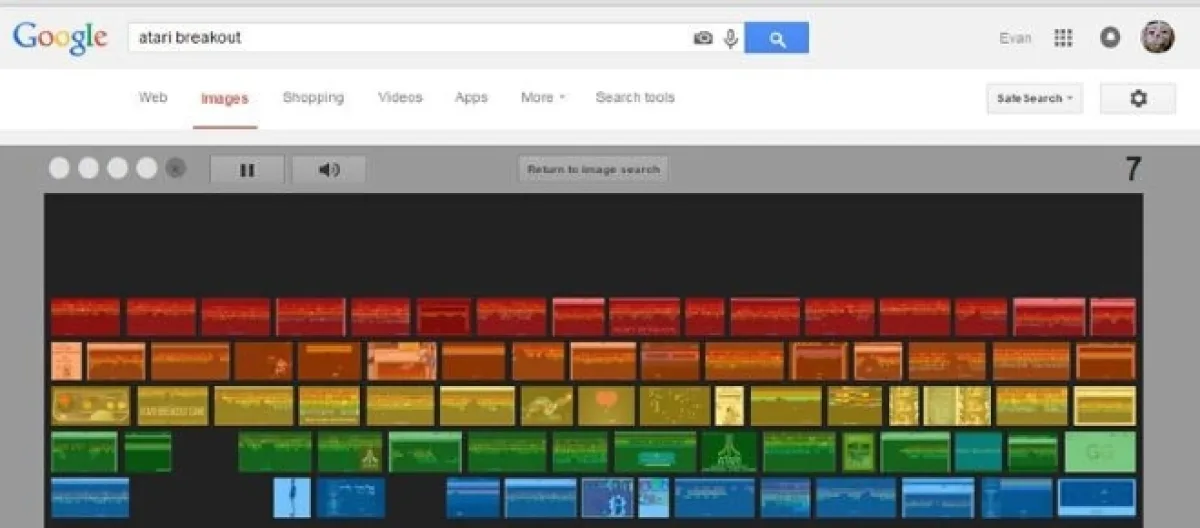Switch to the Shopping tab
Screen dimensions: 1200x528
313,97
